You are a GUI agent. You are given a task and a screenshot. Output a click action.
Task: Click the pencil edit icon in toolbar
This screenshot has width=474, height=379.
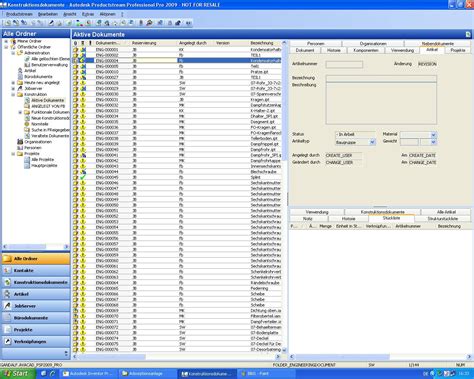[51, 23]
